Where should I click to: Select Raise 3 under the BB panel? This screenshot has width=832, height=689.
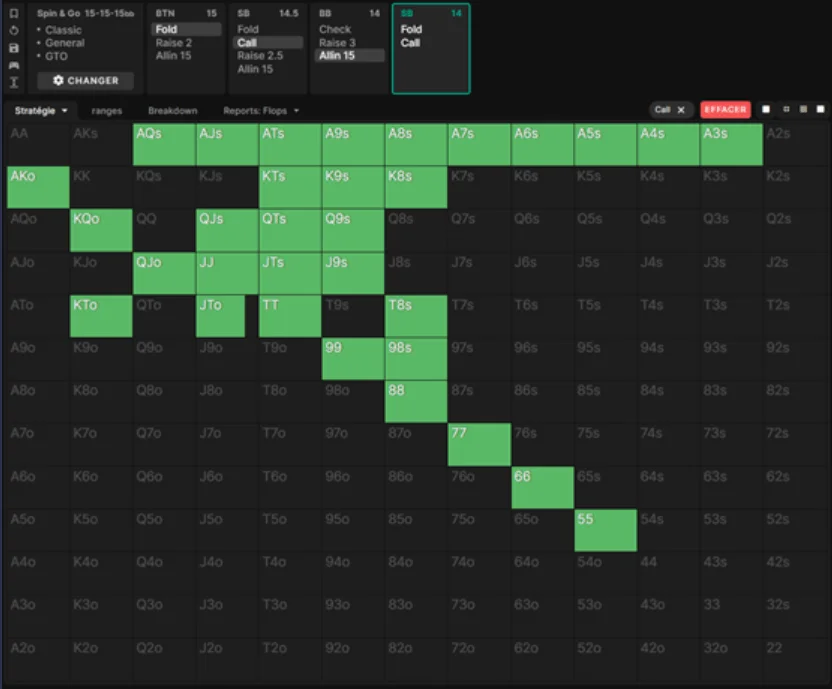tap(337, 43)
